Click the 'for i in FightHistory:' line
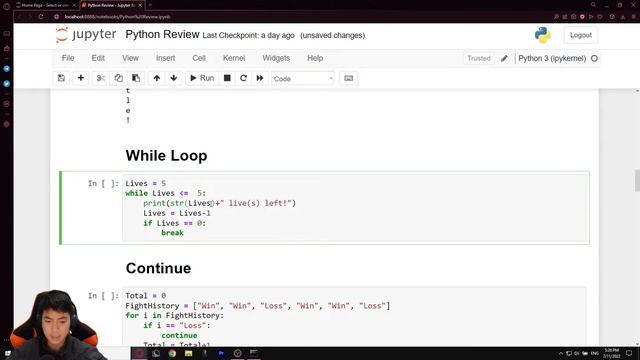The width and height of the screenshot is (640, 360). tap(175, 316)
